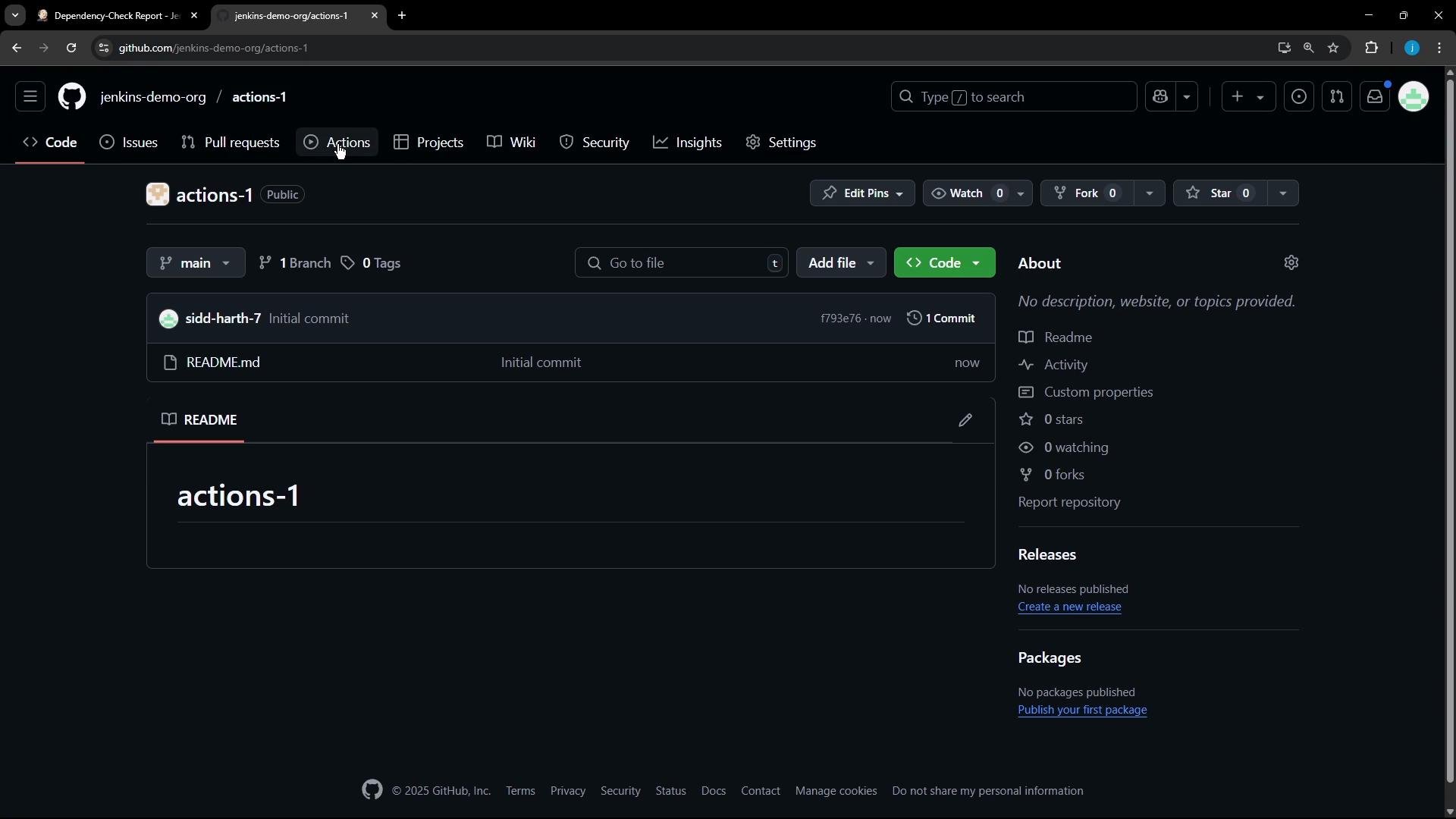Click sidd-harth-7 commit author avatar
This screenshot has height=819, width=1456.
(x=168, y=318)
